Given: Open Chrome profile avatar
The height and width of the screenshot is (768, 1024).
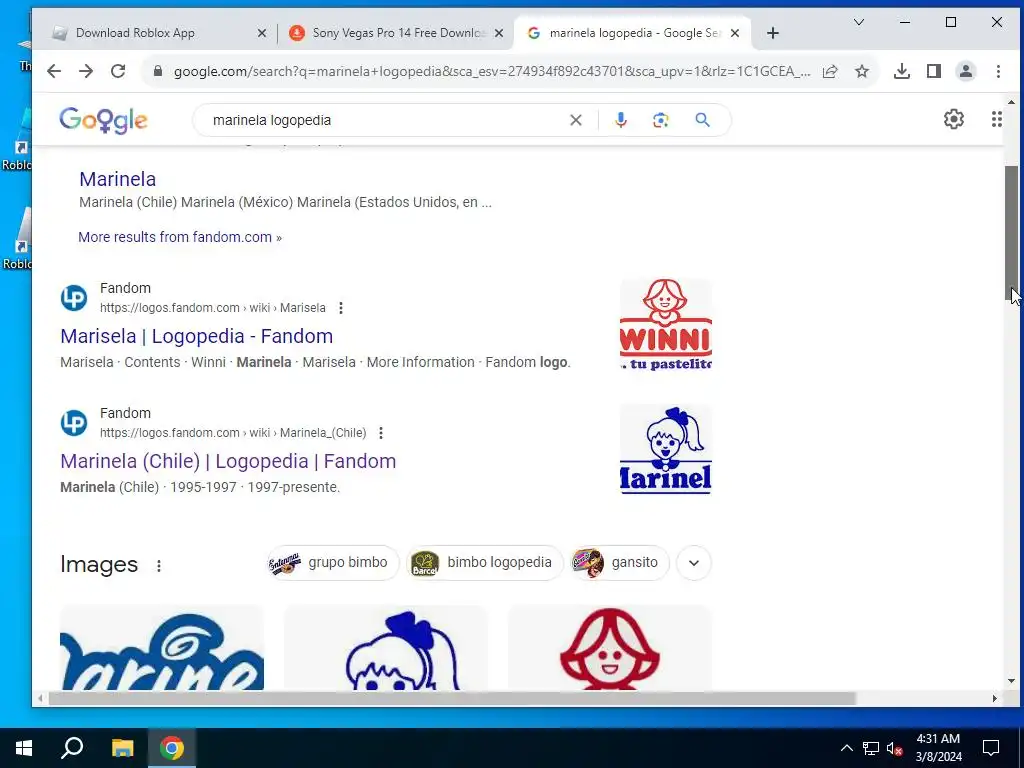Looking at the screenshot, I should (x=966, y=71).
